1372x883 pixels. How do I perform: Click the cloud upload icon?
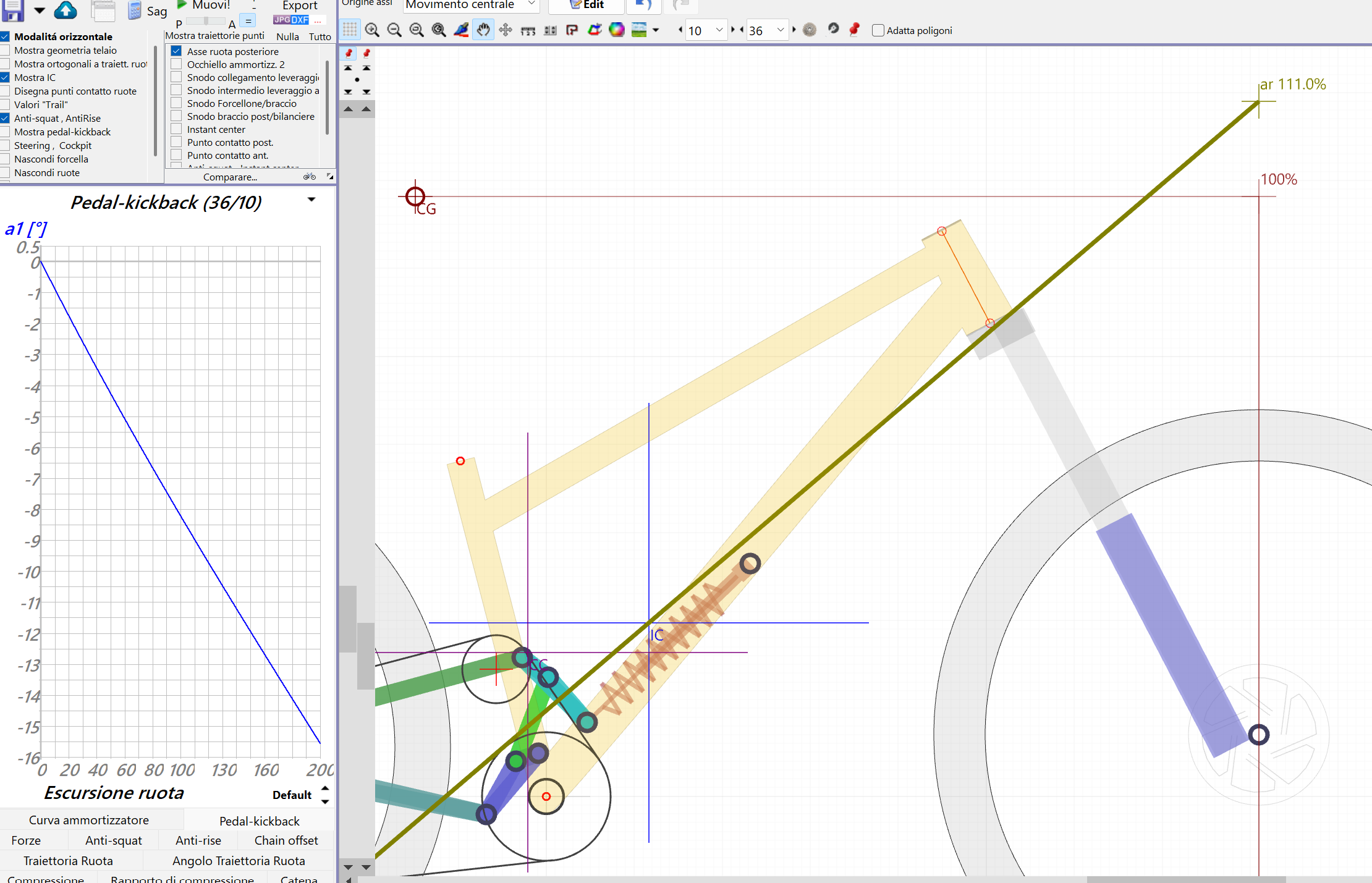(66, 10)
